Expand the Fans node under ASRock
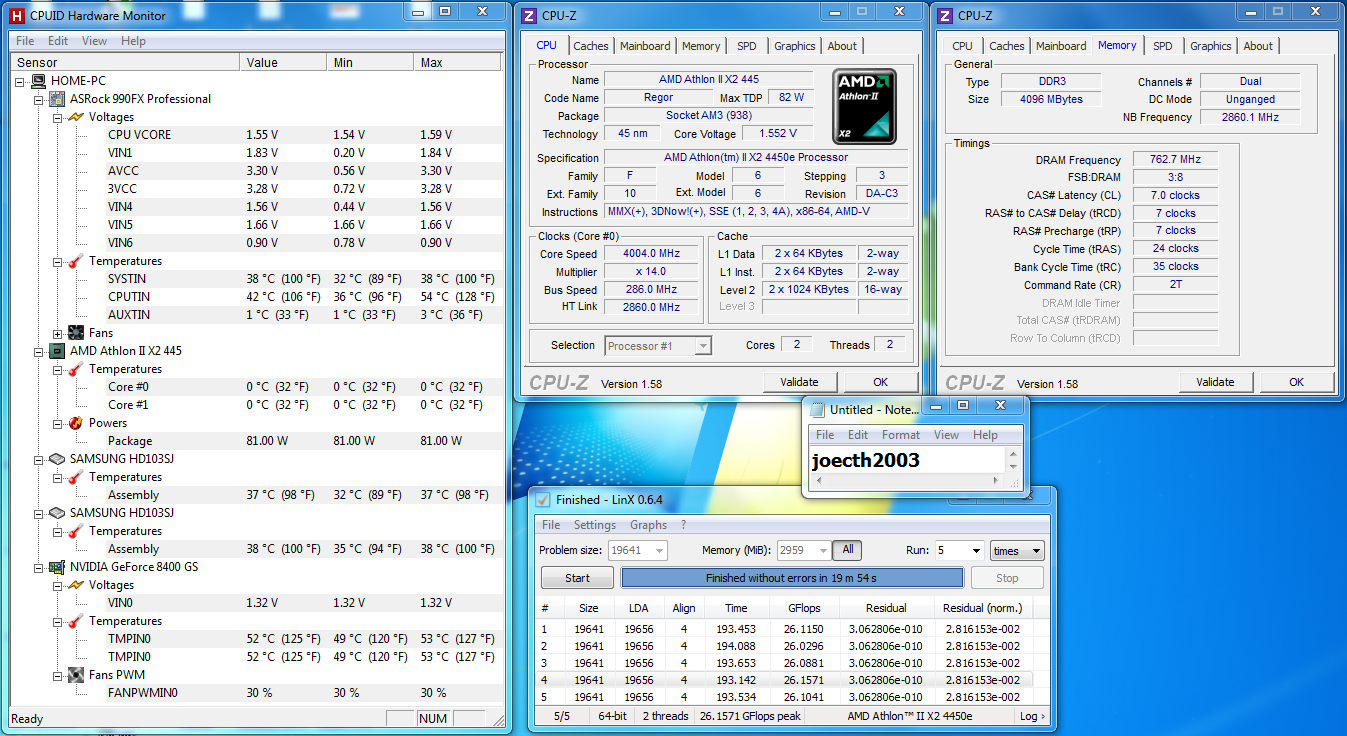1347x736 pixels. click(x=59, y=333)
